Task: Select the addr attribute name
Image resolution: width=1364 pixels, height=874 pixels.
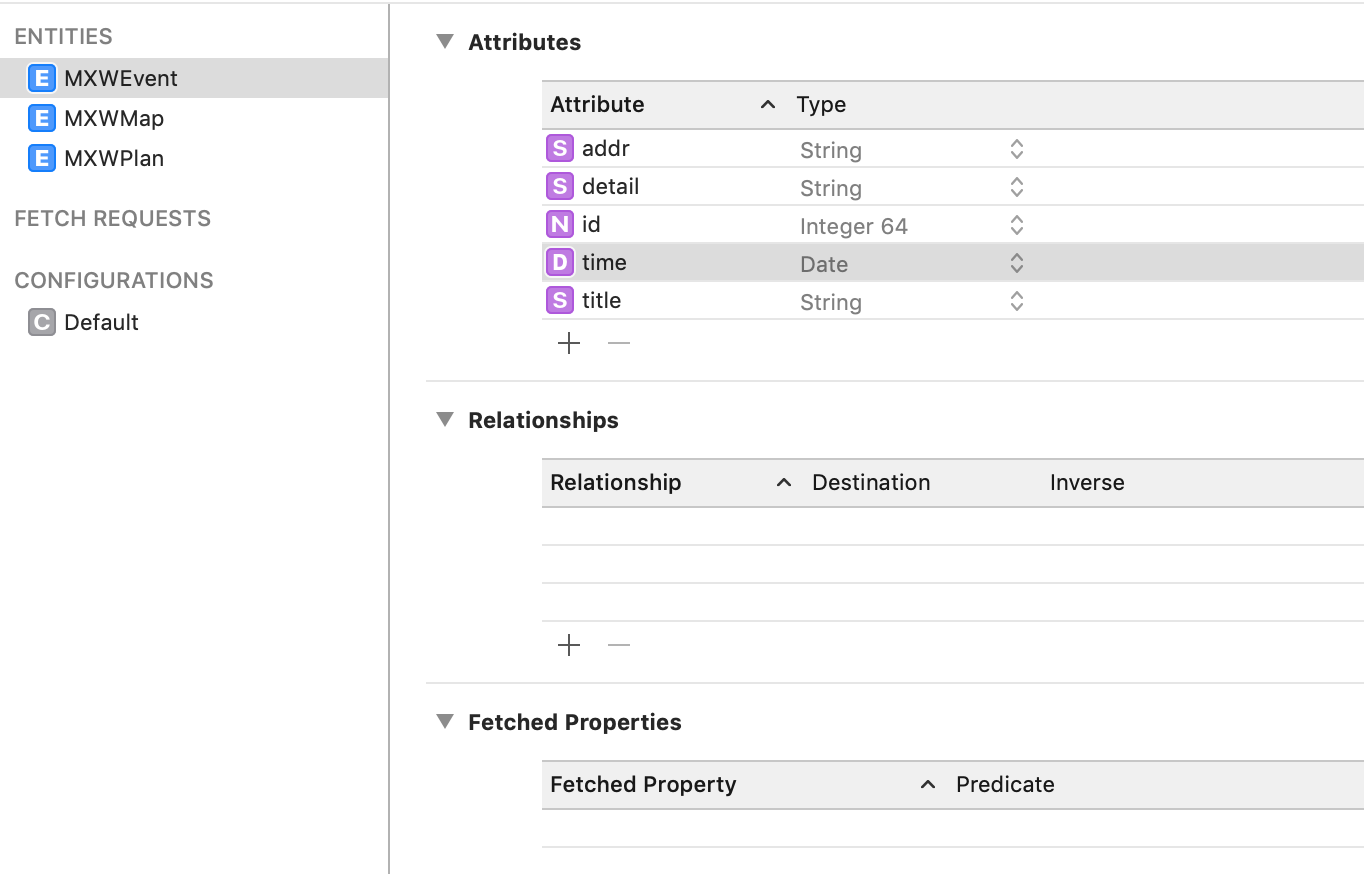Action: pos(606,148)
